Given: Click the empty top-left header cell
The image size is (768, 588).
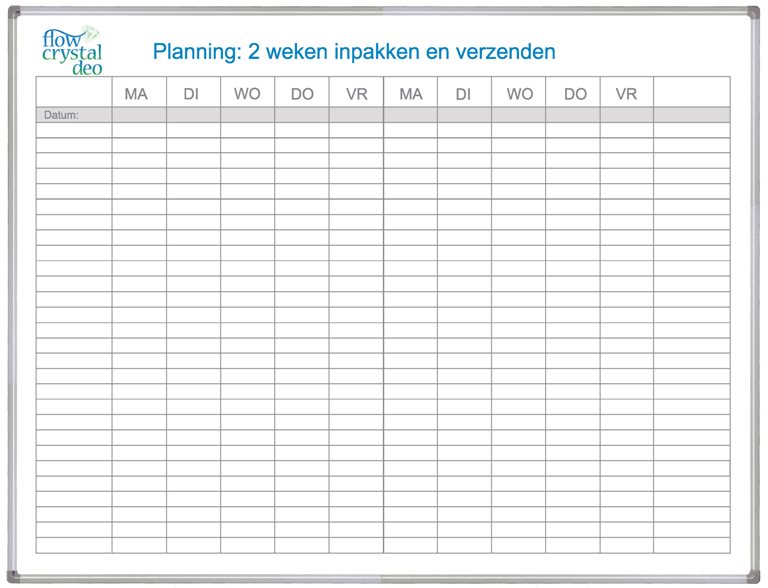Looking at the screenshot, I should point(74,92).
